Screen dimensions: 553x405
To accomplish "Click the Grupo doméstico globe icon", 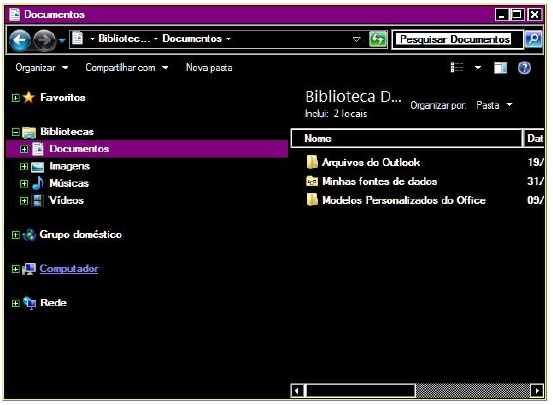I will [x=29, y=235].
